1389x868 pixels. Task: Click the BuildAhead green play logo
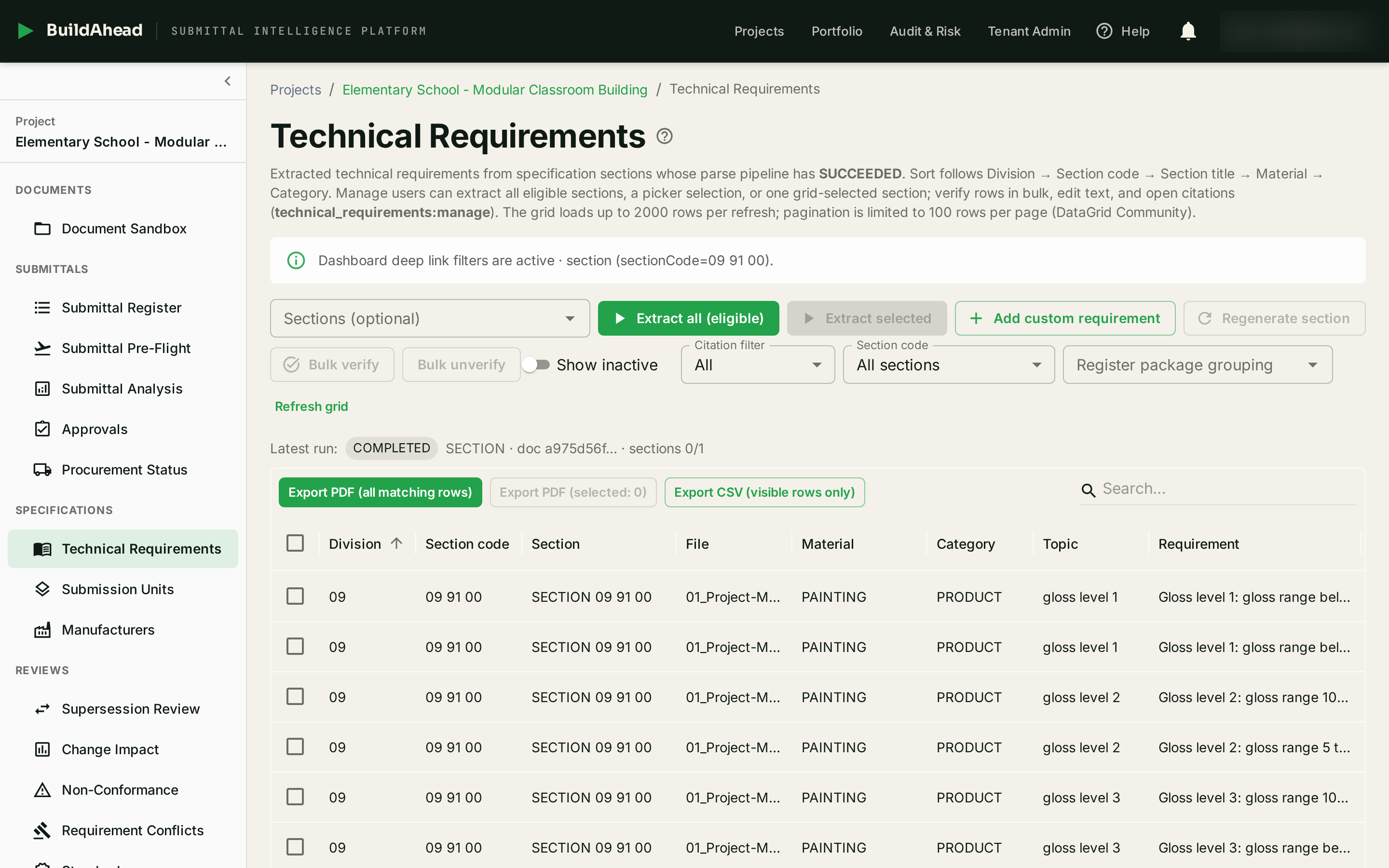[x=26, y=30]
